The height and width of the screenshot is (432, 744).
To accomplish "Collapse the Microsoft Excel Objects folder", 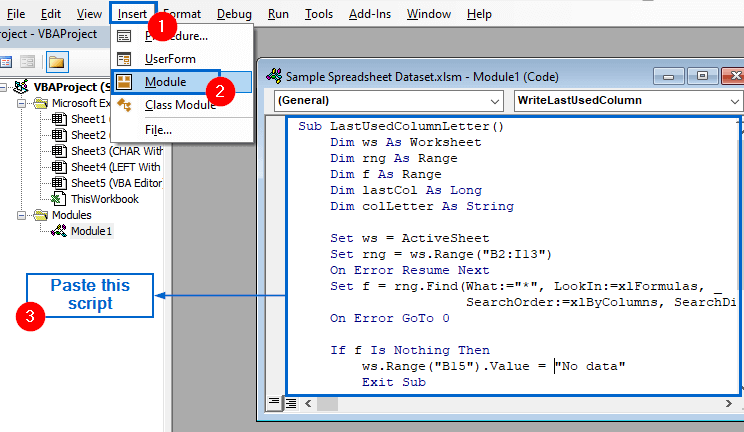I will 21,103.
